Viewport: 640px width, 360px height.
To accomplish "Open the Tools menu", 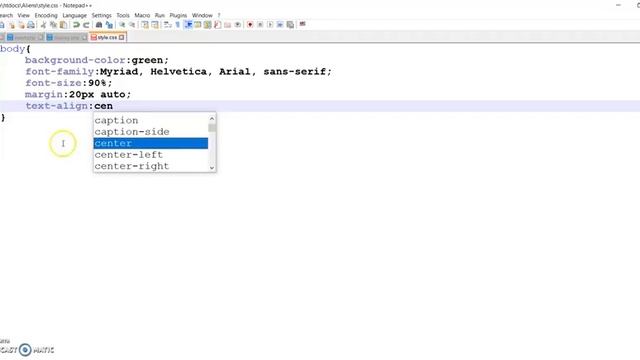I will point(123,15).
